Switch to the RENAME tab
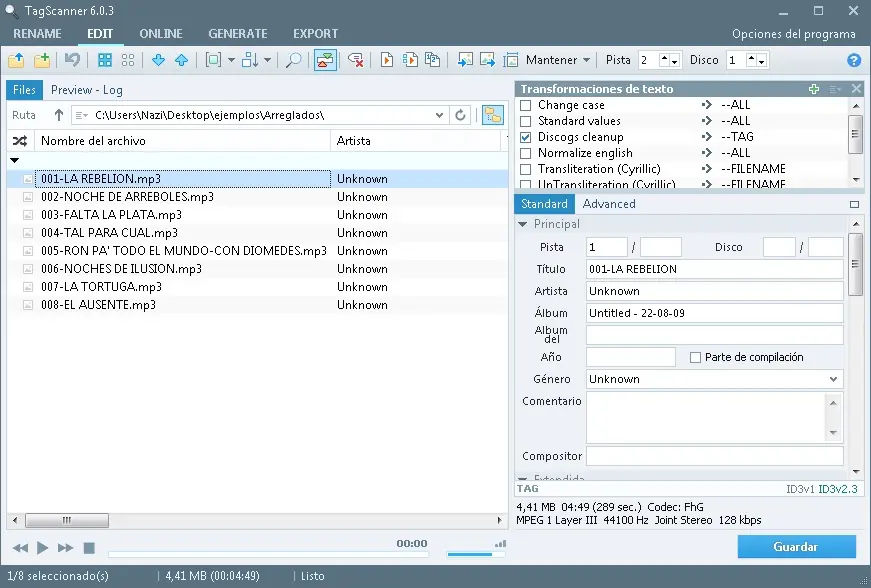This screenshot has width=871, height=588. 37,34
